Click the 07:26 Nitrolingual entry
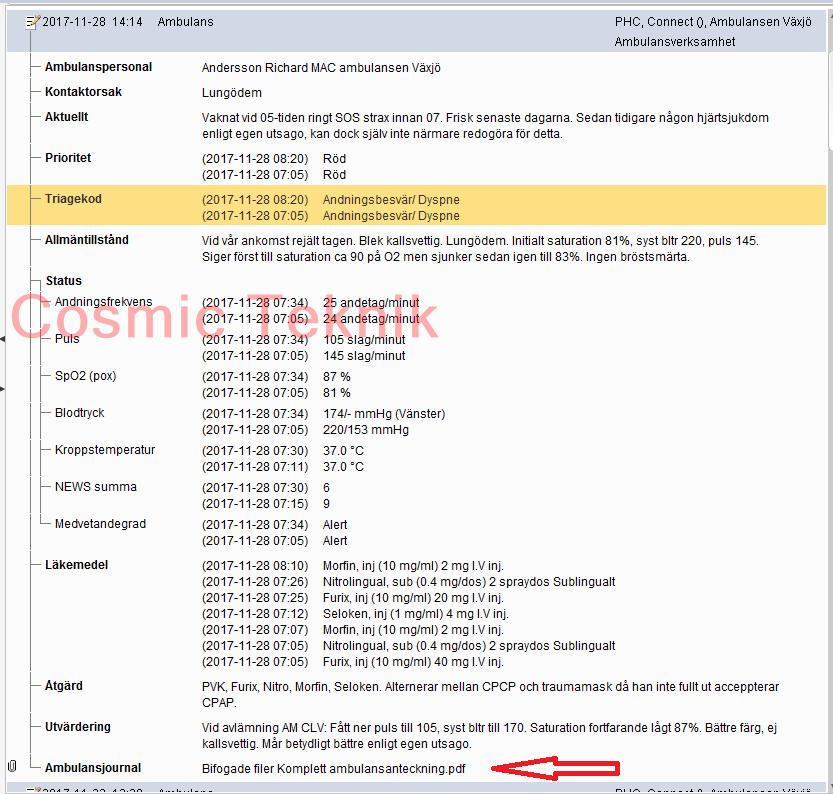This screenshot has height=794, width=833. click(x=469, y=582)
